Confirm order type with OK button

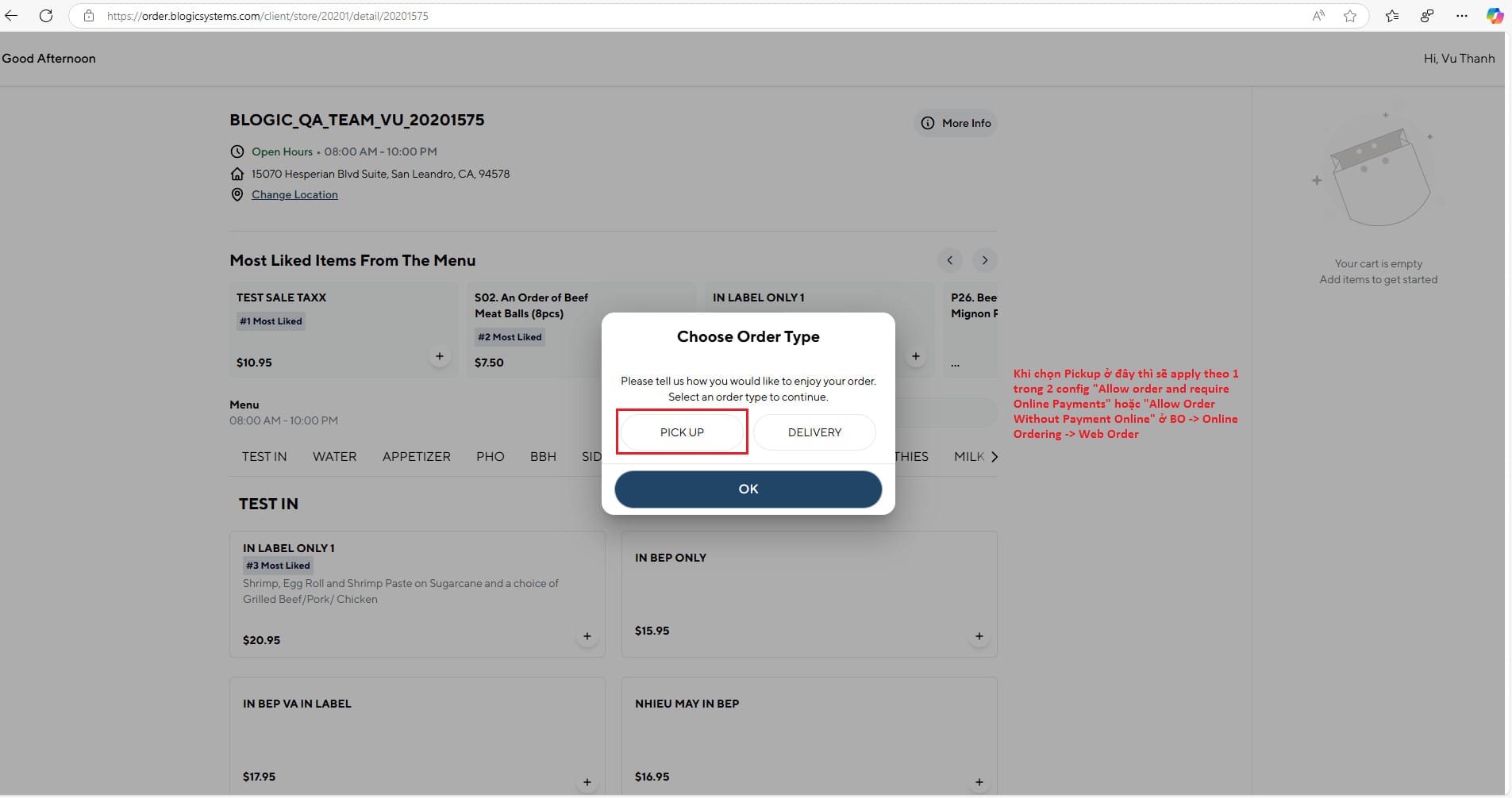748,489
